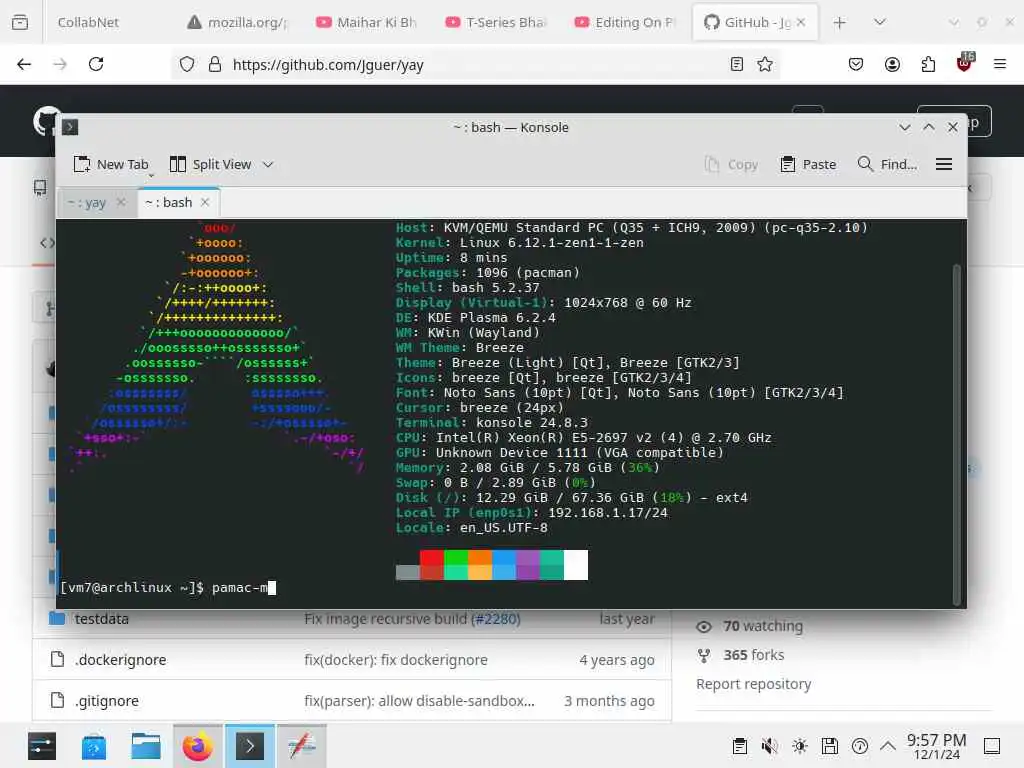This screenshot has height=768, width=1024.
Task: Close the GitHub browser tab
Action: (x=801, y=22)
